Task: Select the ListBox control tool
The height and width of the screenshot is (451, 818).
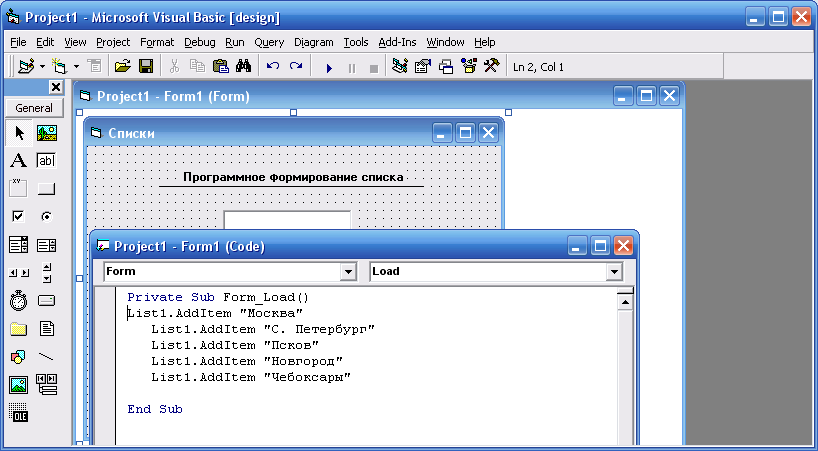Action: click(x=47, y=245)
